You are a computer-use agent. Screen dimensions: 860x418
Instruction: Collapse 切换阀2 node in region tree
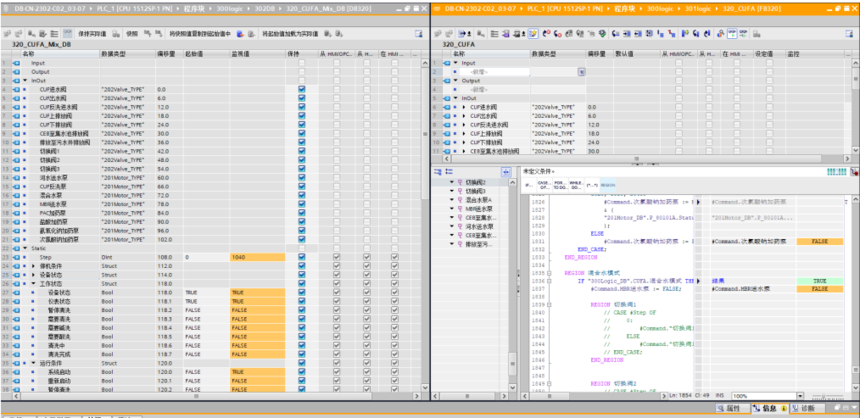pyautogui.click(x=452, y=182)
